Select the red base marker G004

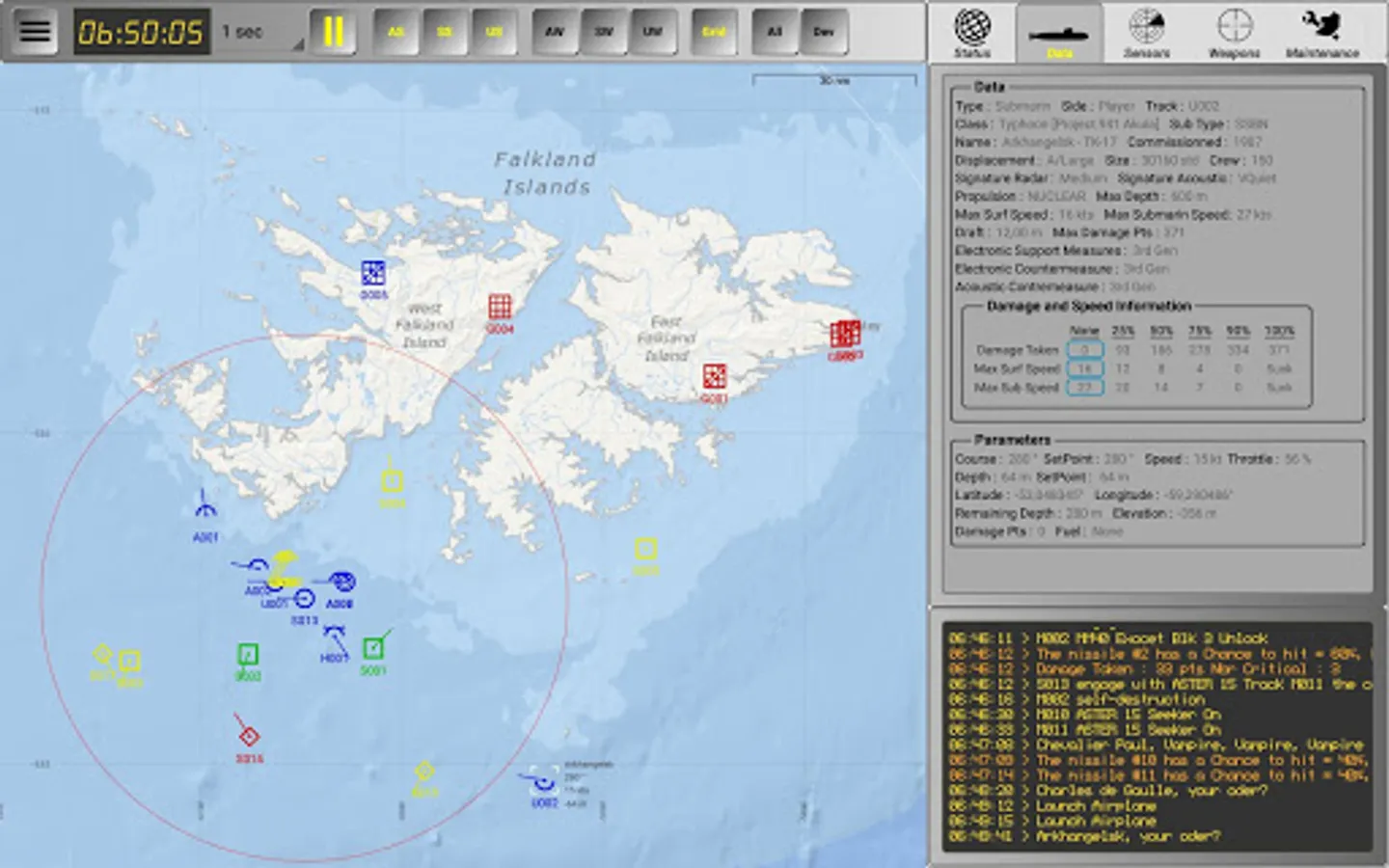(500, 307)
